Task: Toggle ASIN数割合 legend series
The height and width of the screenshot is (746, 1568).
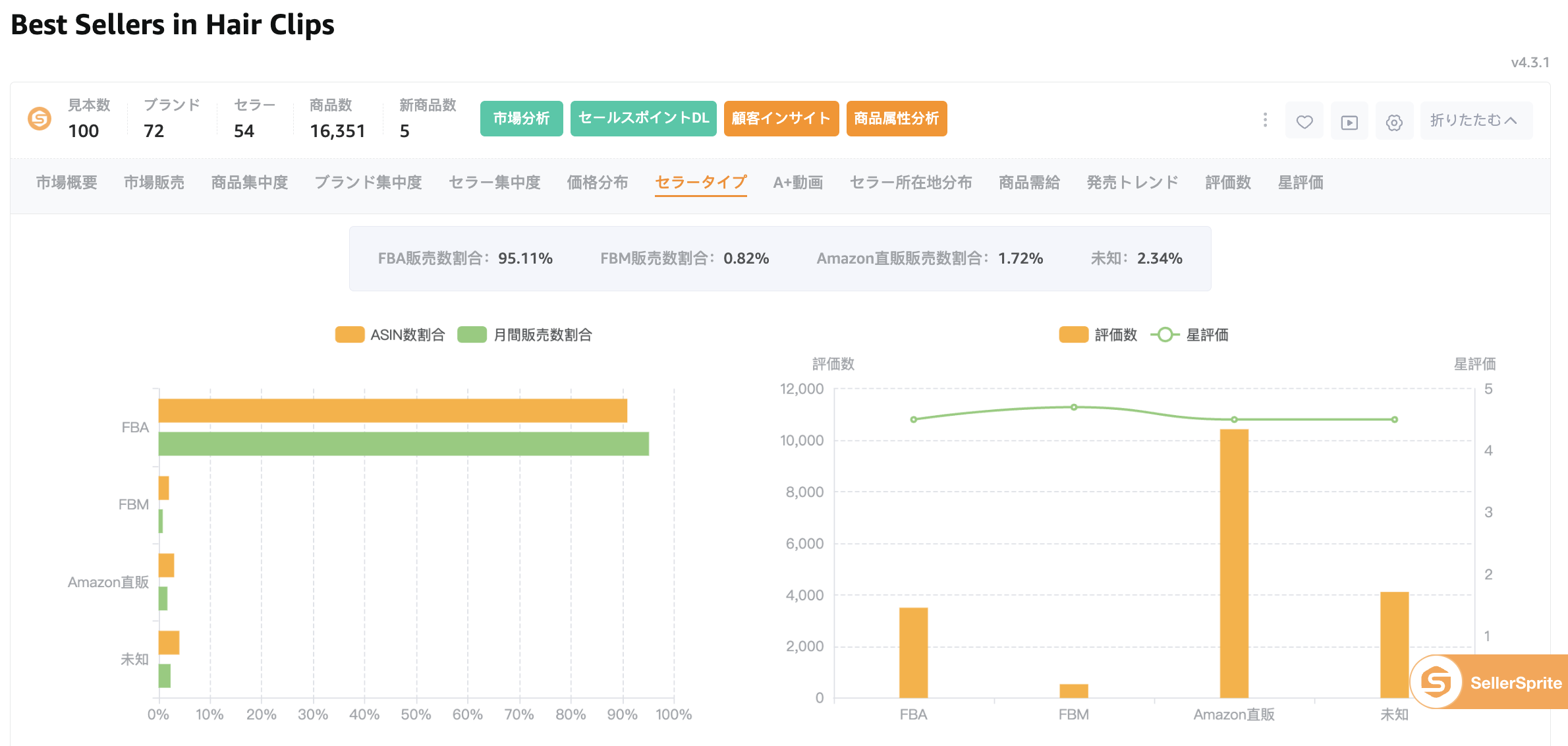Action: (390, 335)
